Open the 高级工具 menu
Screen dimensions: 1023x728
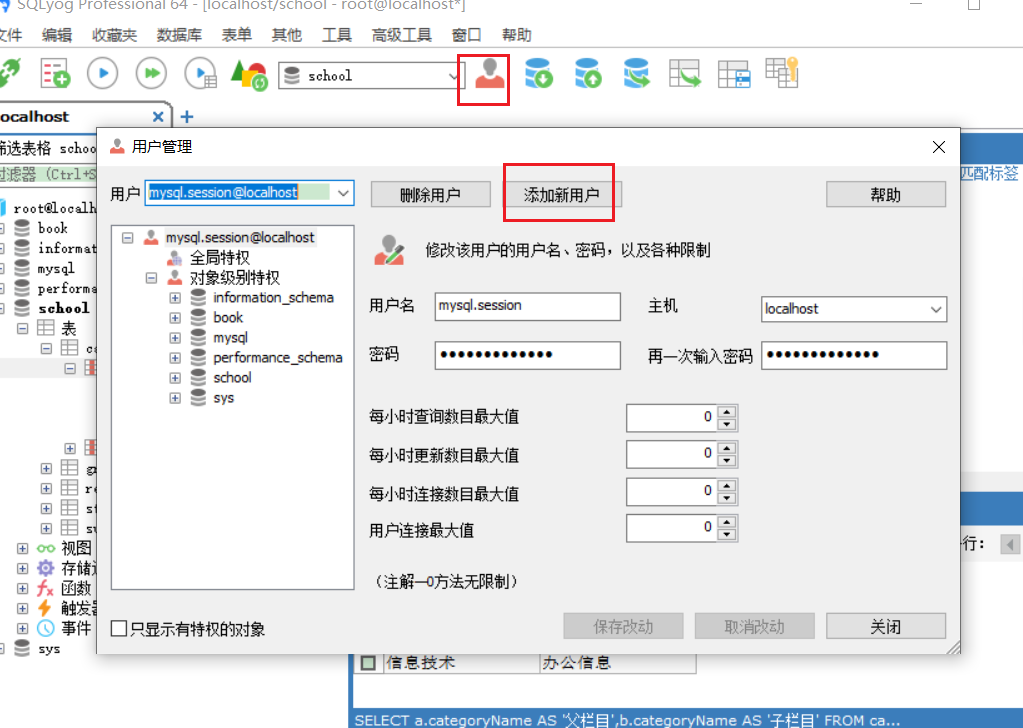[401, 35]
